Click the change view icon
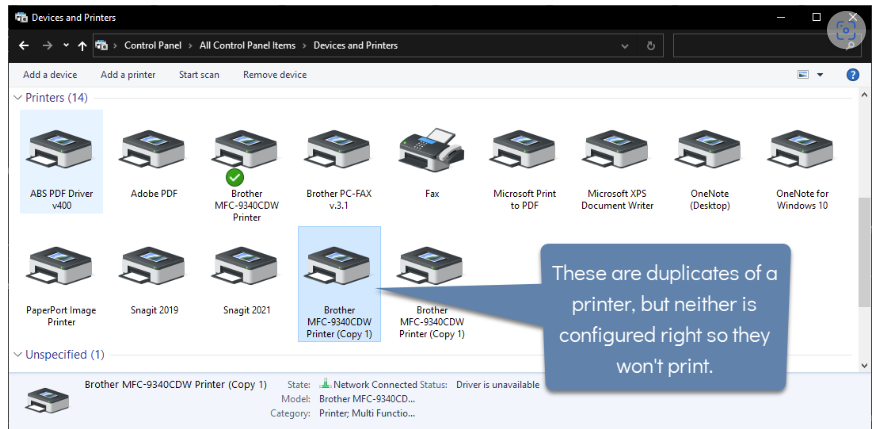Image resolution: width=875 pixels, height=429 pixels. pyautogui.click(x=803, y=75)
